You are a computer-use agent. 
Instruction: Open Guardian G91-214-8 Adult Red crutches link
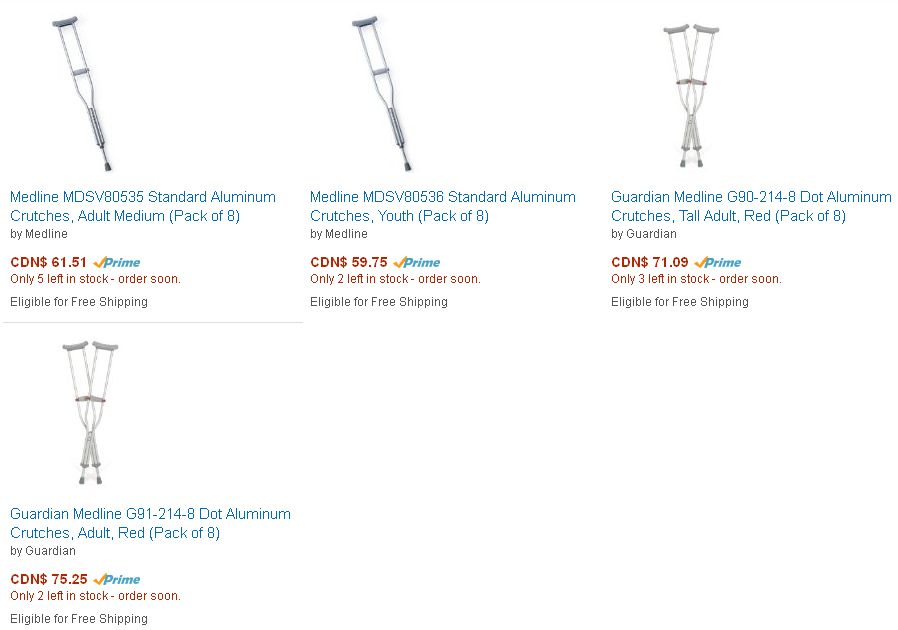pyautogui.click(x=151, y=523)
